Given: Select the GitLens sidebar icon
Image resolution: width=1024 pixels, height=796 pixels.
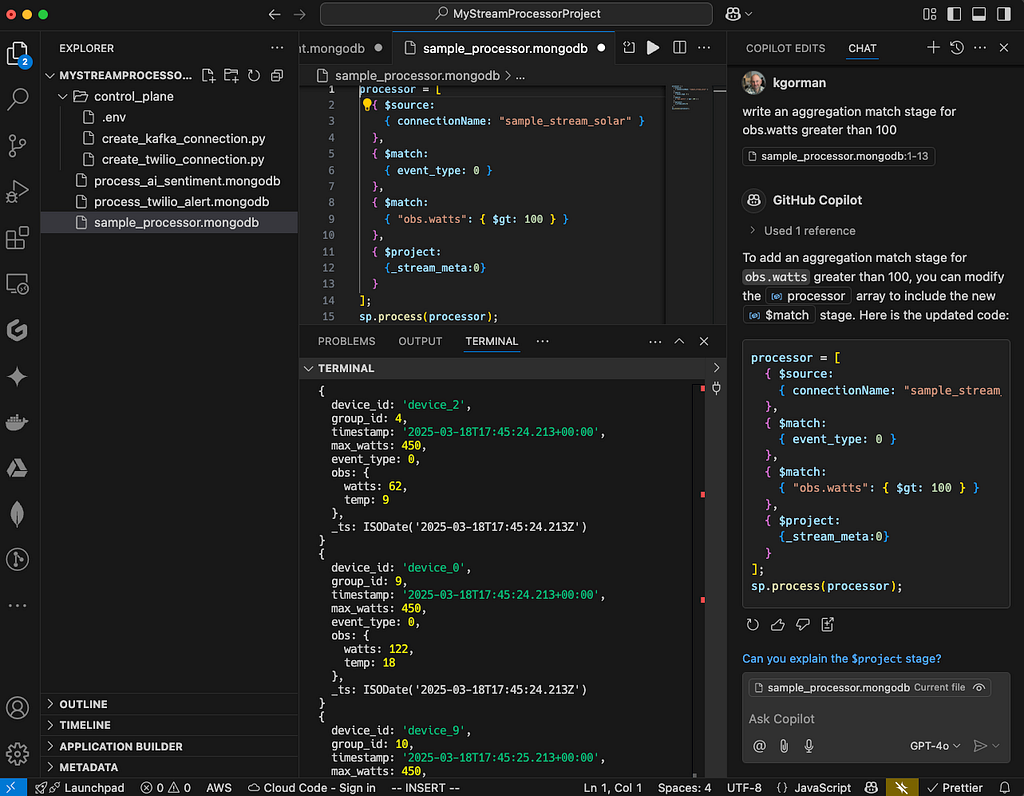Looking at the screenshot, I should click(17, 331).
